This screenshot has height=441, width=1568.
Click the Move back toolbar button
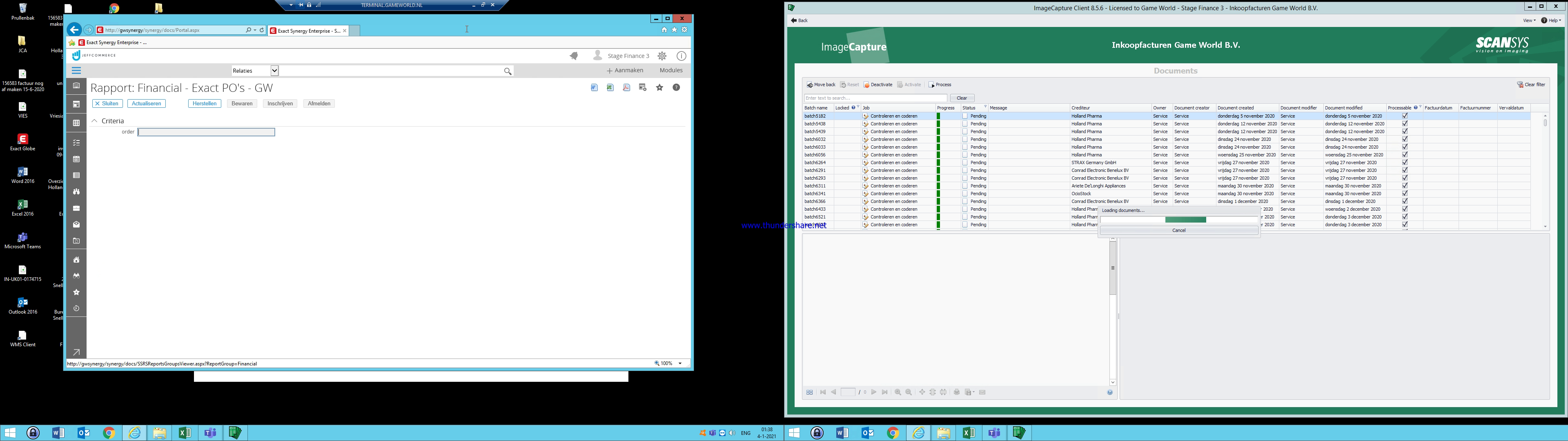(820, 85)
